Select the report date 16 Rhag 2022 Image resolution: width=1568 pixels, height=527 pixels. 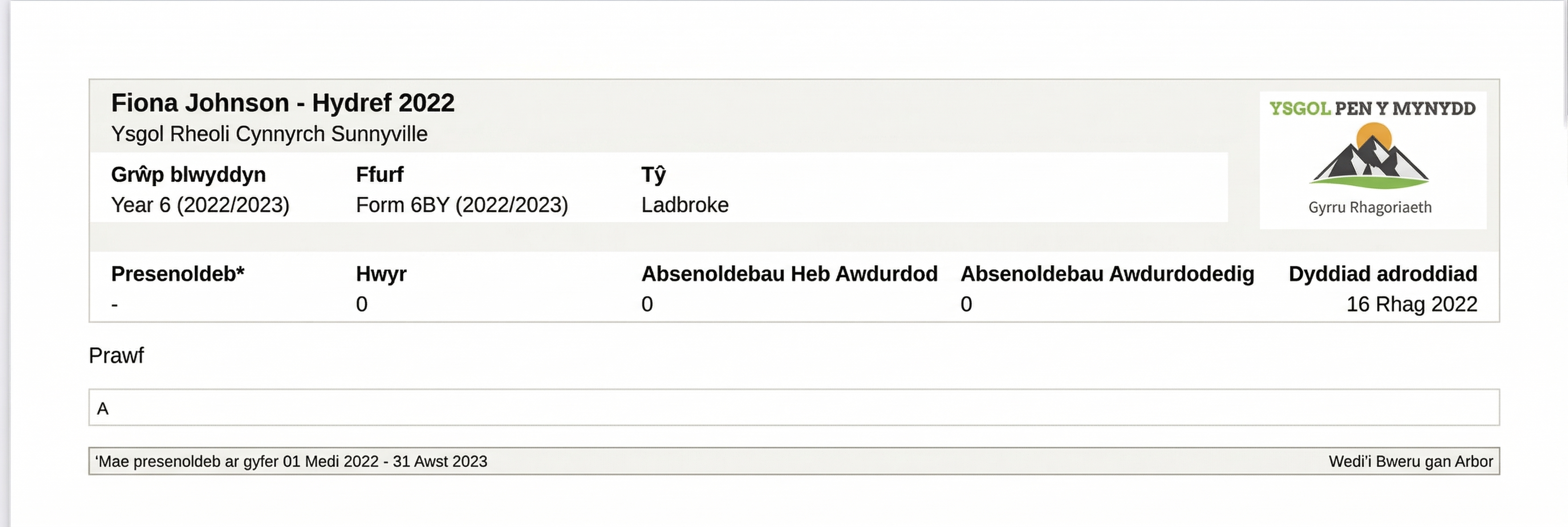[x=1411, y=304]
